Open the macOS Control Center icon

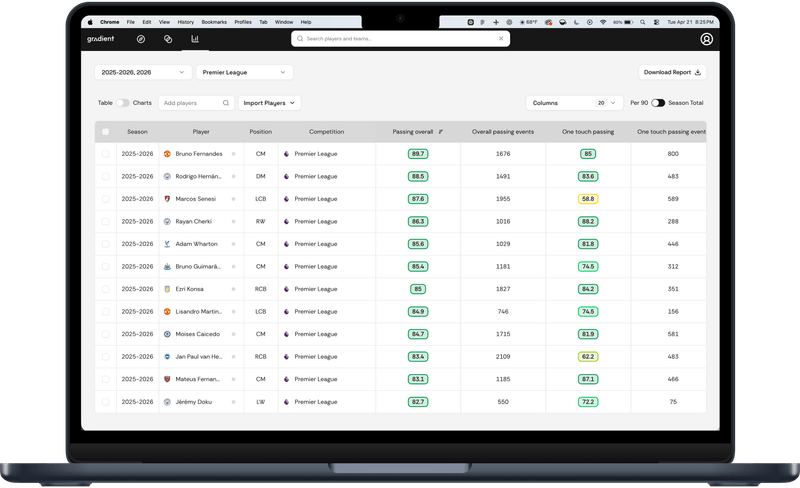coord(656,22)
